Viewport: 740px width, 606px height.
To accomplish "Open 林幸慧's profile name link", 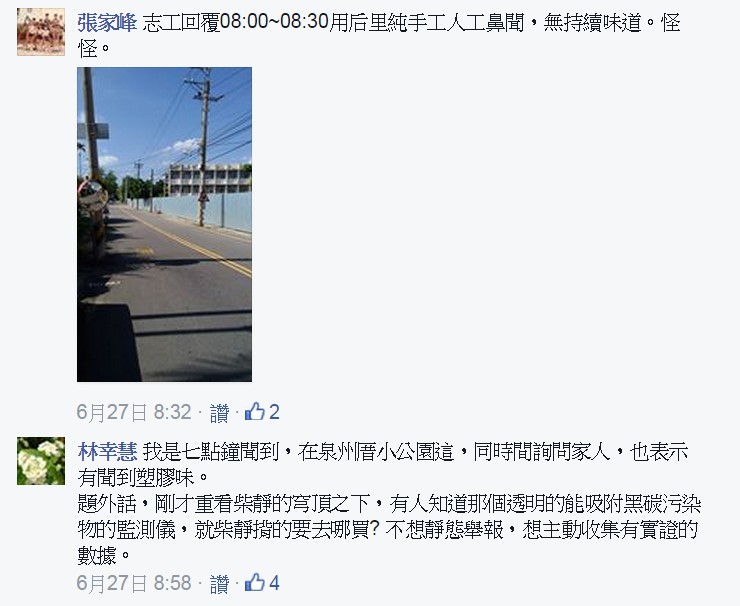I will click(107, 451).
